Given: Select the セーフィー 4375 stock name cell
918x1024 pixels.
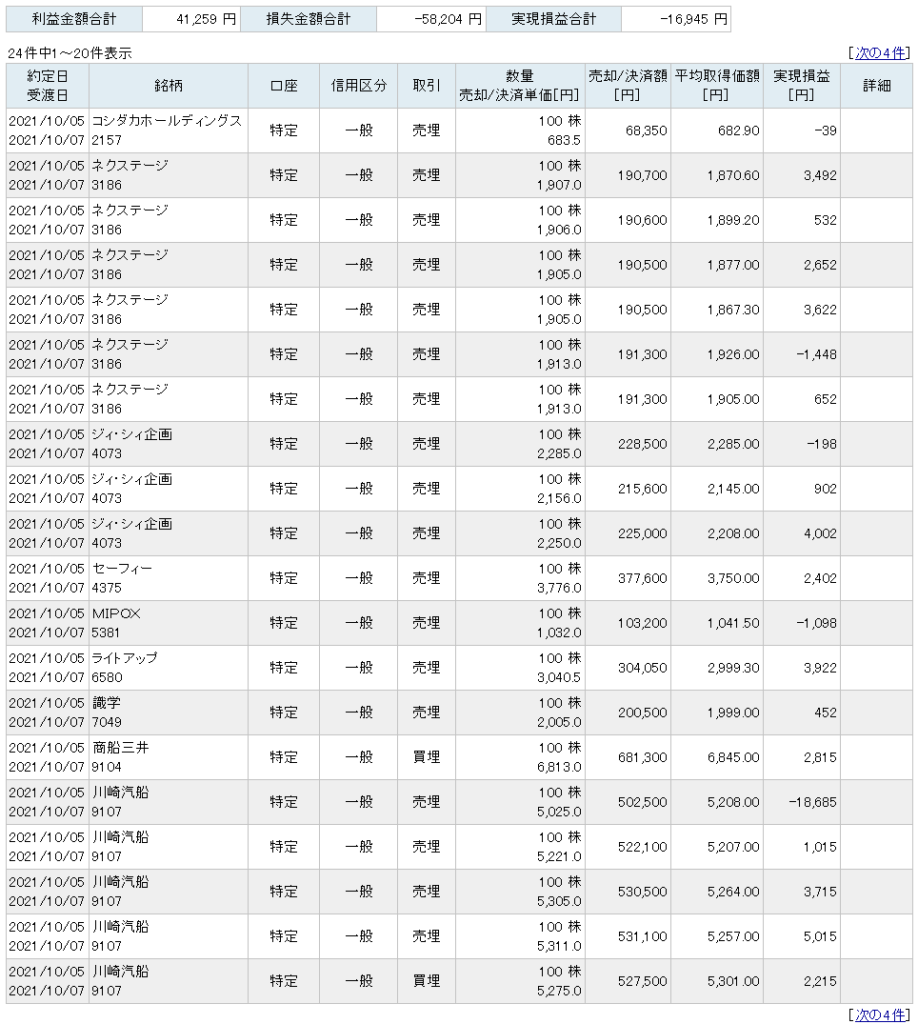Looking at the screenshot, I should pyautogui.click(x=168, y=579).
